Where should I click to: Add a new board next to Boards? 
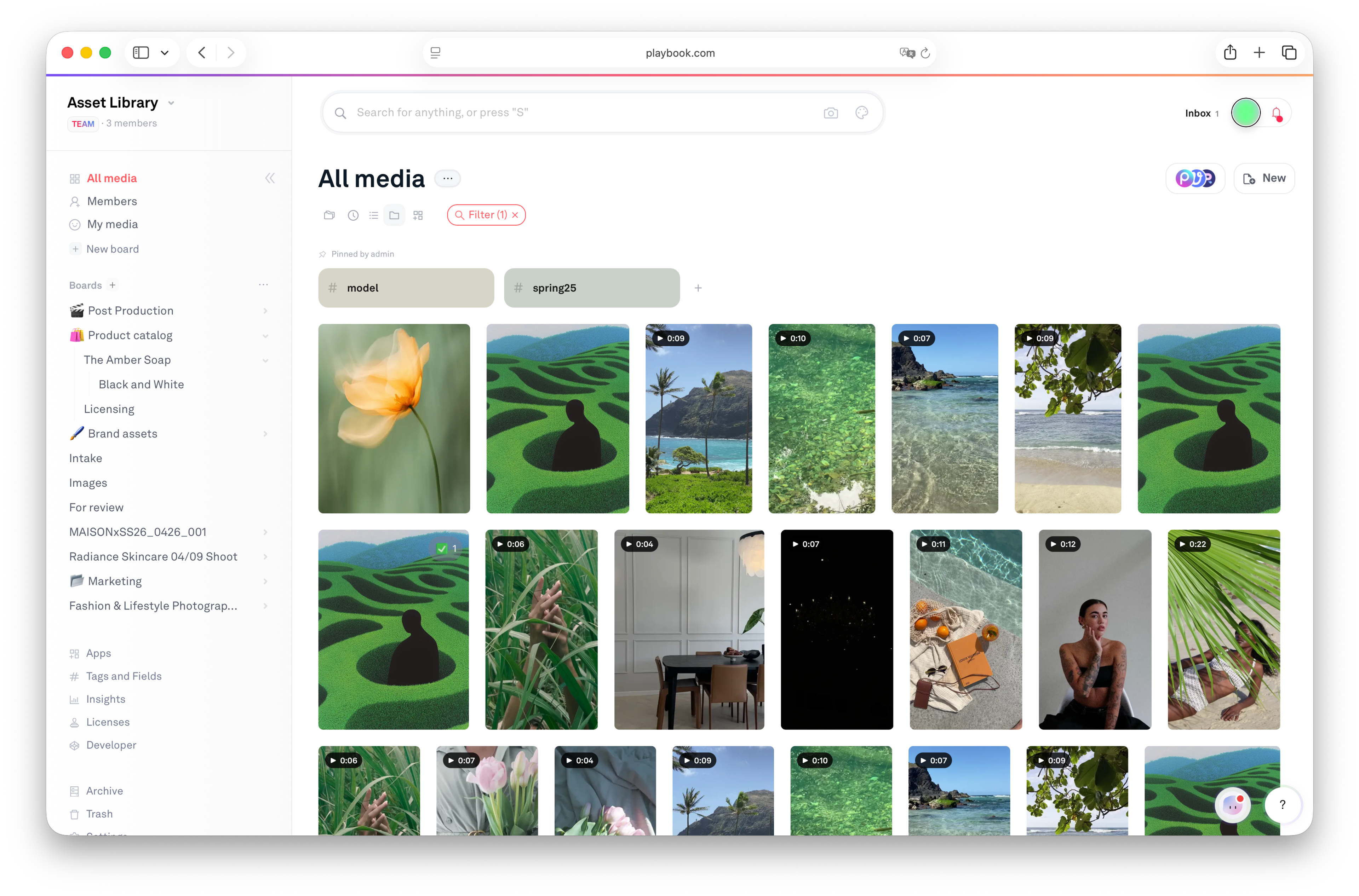pos(113,285)
